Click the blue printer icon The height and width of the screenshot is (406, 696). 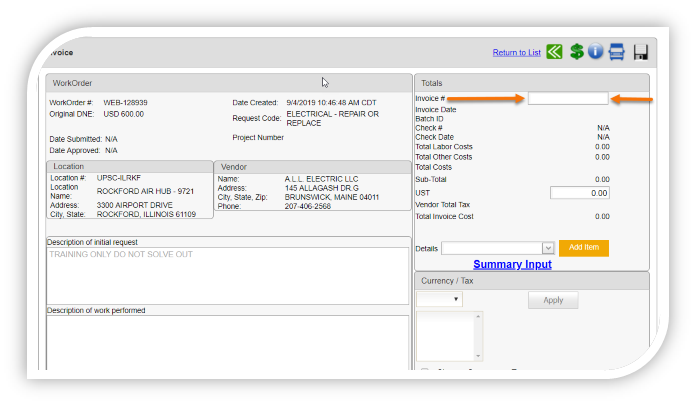pos(618,52)
